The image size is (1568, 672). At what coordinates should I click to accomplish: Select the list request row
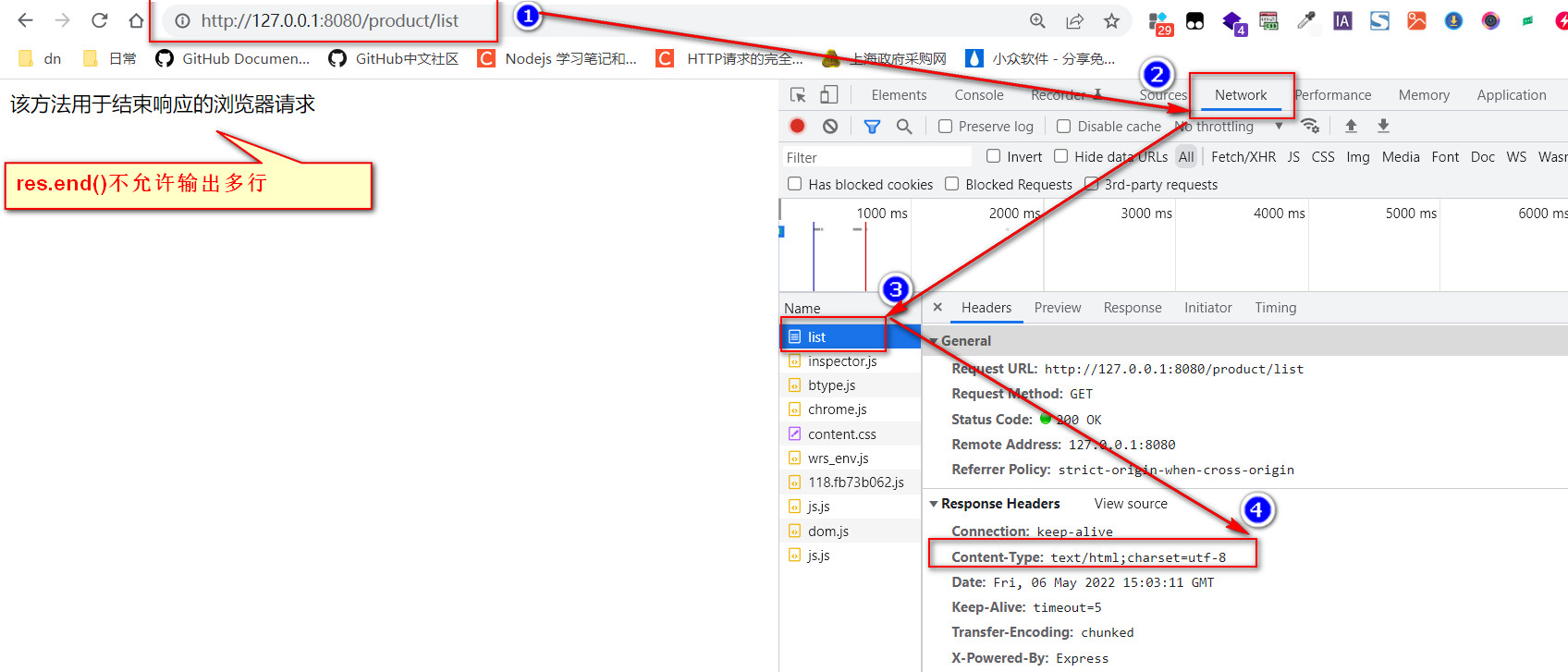pyautogui.click(x=851, y=336)
